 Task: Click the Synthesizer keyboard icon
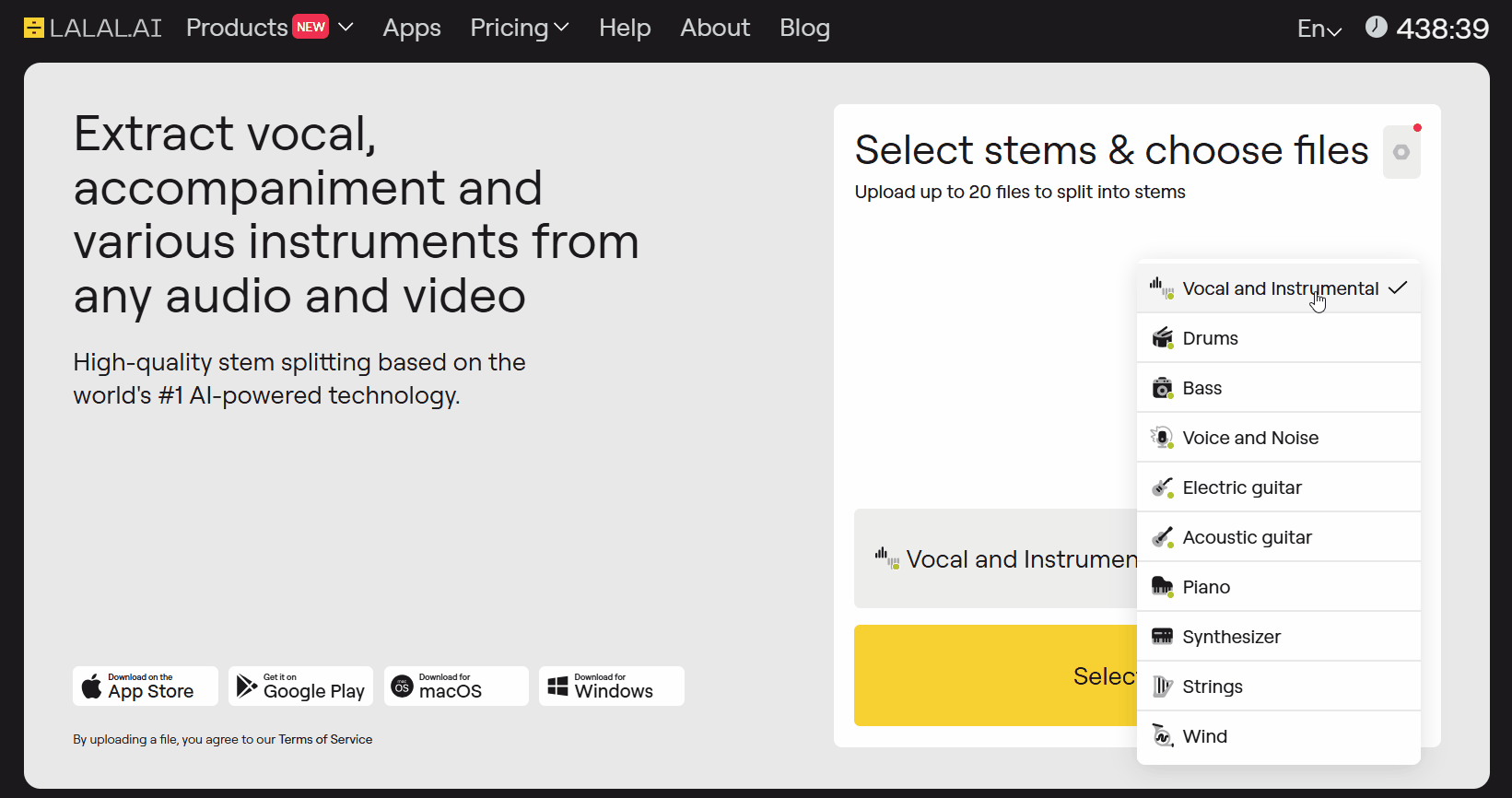1162,637
